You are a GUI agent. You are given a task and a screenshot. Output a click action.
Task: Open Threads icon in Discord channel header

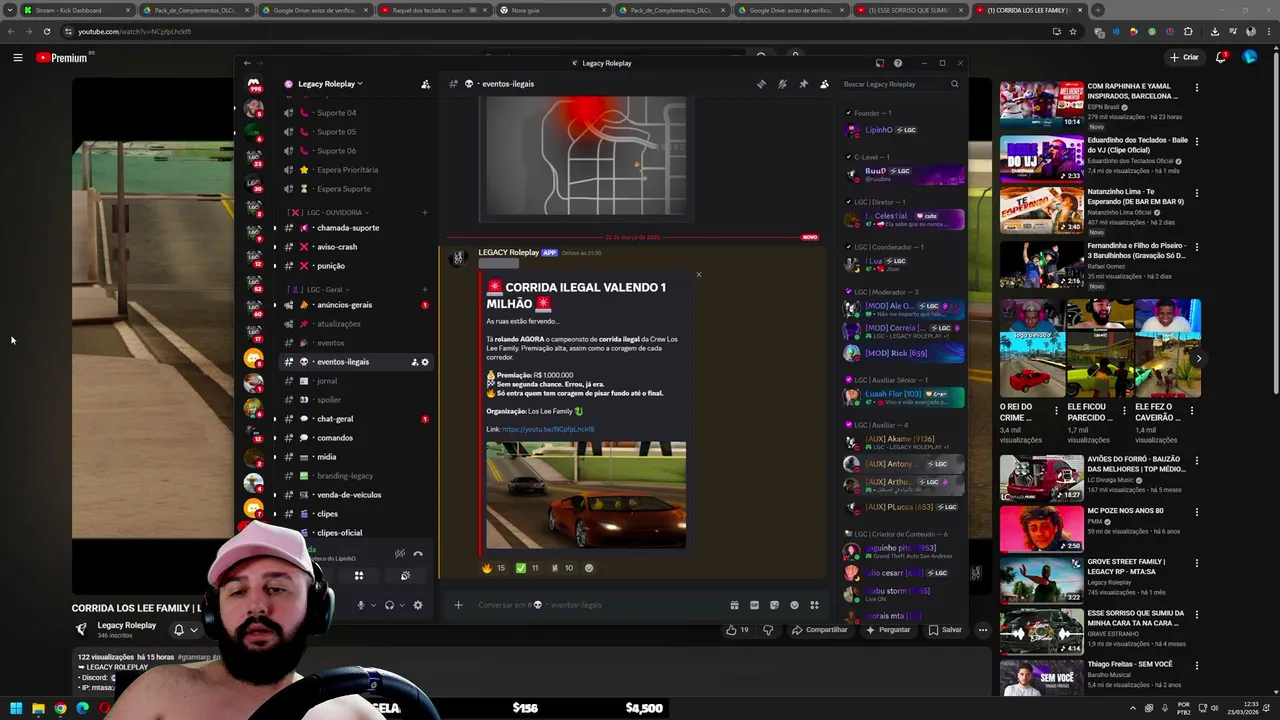tap(762, 84)
